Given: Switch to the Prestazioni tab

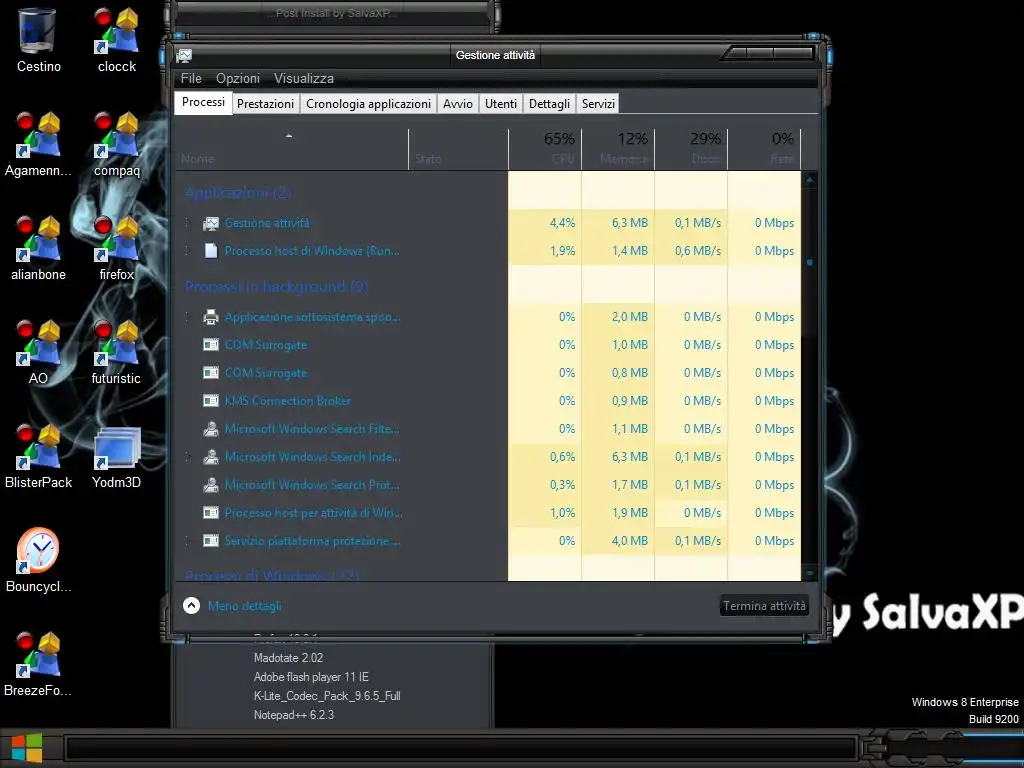Looking at the screenshot, I should point(265,104).
